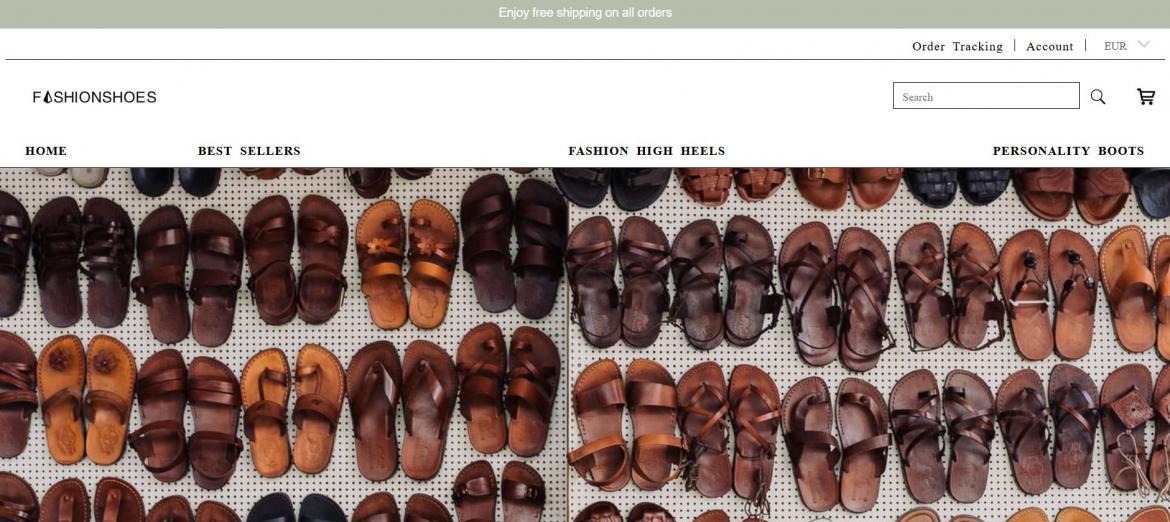Image resolution: width=1170 pixels, height=522 pixels.
Task: Expand the EUR currency dropdown
Action: click(x=1127, y=45)
